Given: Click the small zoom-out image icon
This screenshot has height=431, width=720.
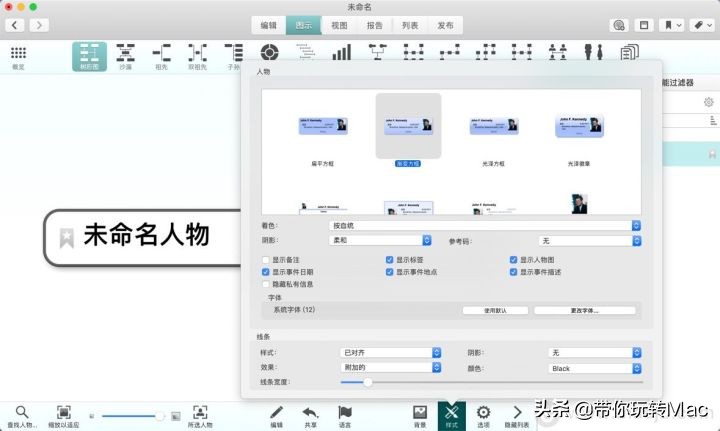Looking at the screenshot, I should click(x=92, y=416).
